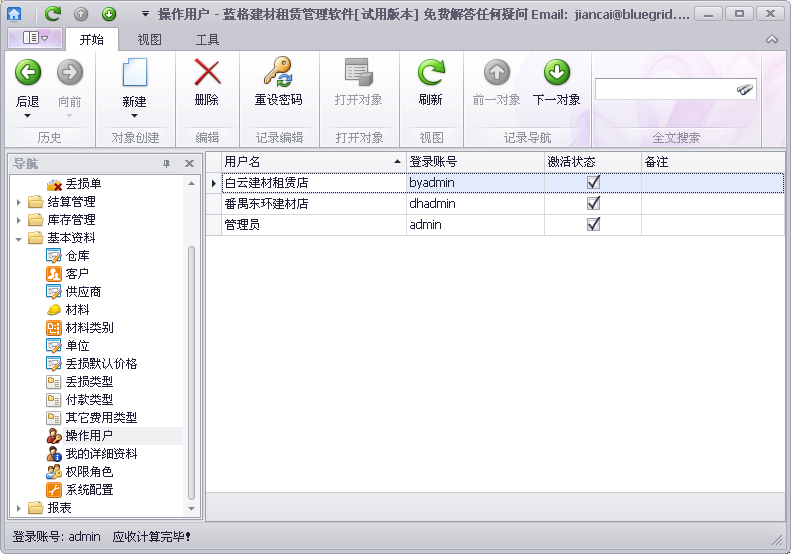The width and height of the screenshot is (791, 554).
Task: Toggle activation checkbox for 管理员
Action: [x=593, y=225]
